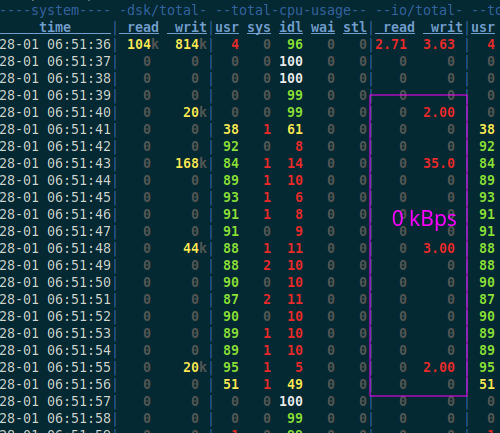Select the timestamp 28-01 06:51:43
Screen dimensions: 500x433
(x=55, y=163)
